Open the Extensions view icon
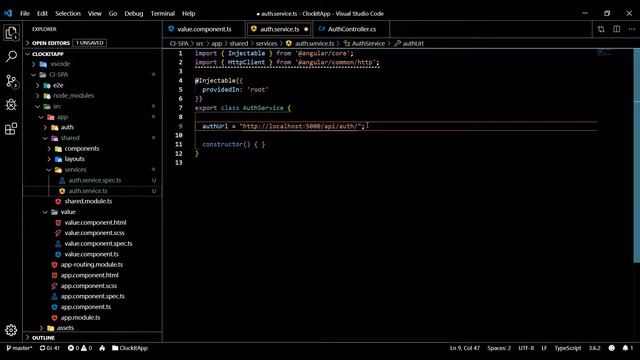 coord(11,129)
